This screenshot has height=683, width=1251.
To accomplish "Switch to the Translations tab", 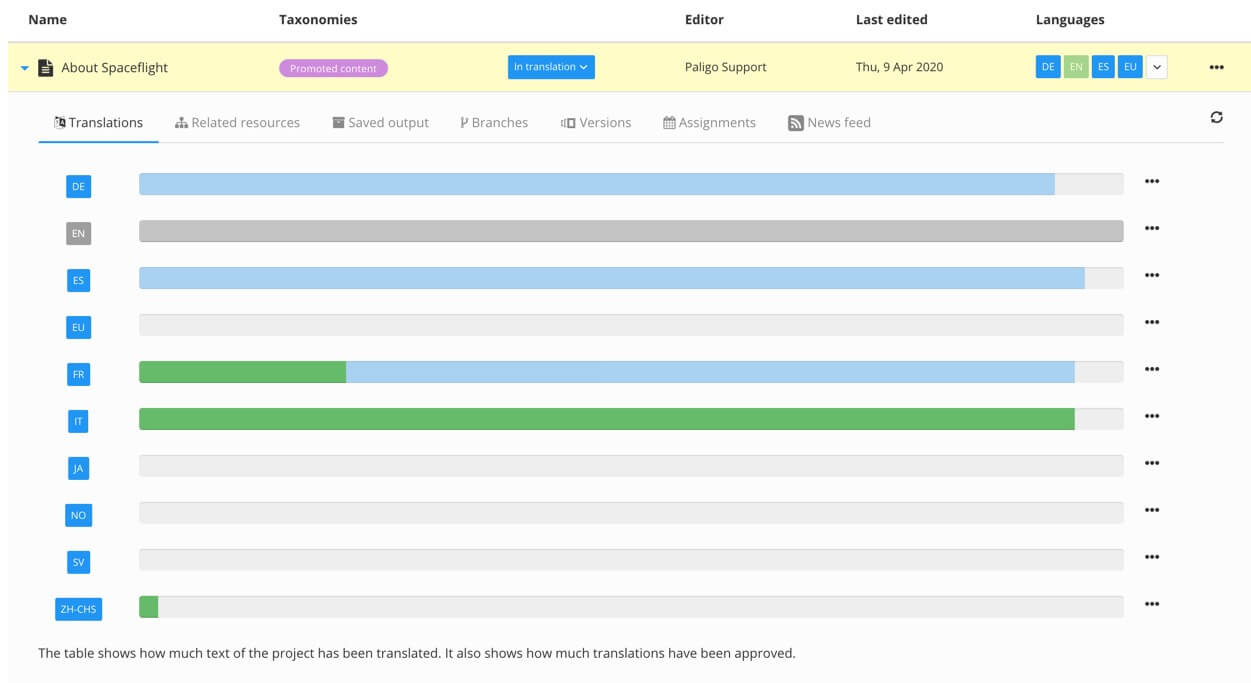I will click(x=97, y=121).
